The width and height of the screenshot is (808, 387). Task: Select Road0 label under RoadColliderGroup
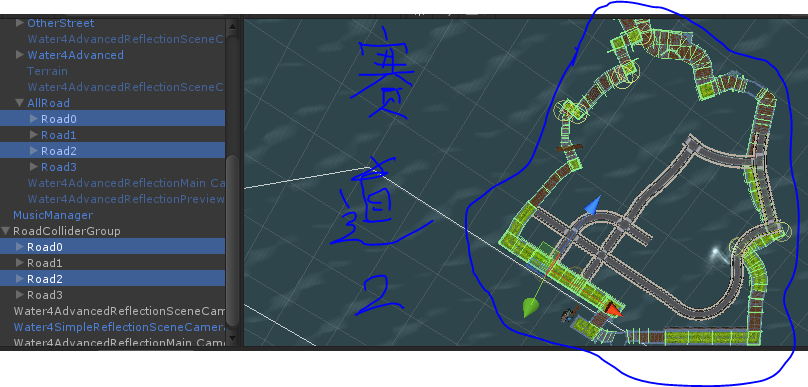45,247
